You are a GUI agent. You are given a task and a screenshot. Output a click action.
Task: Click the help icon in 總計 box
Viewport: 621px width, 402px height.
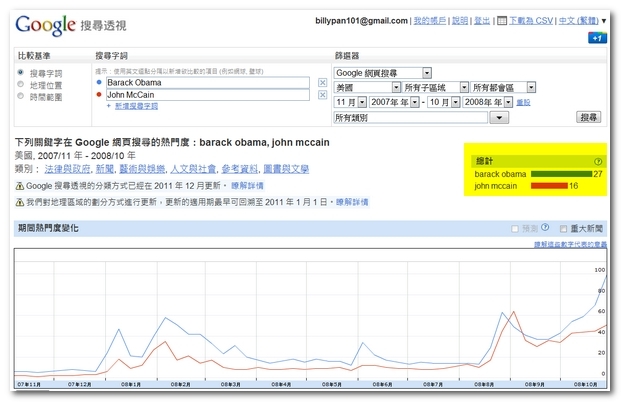598,161
